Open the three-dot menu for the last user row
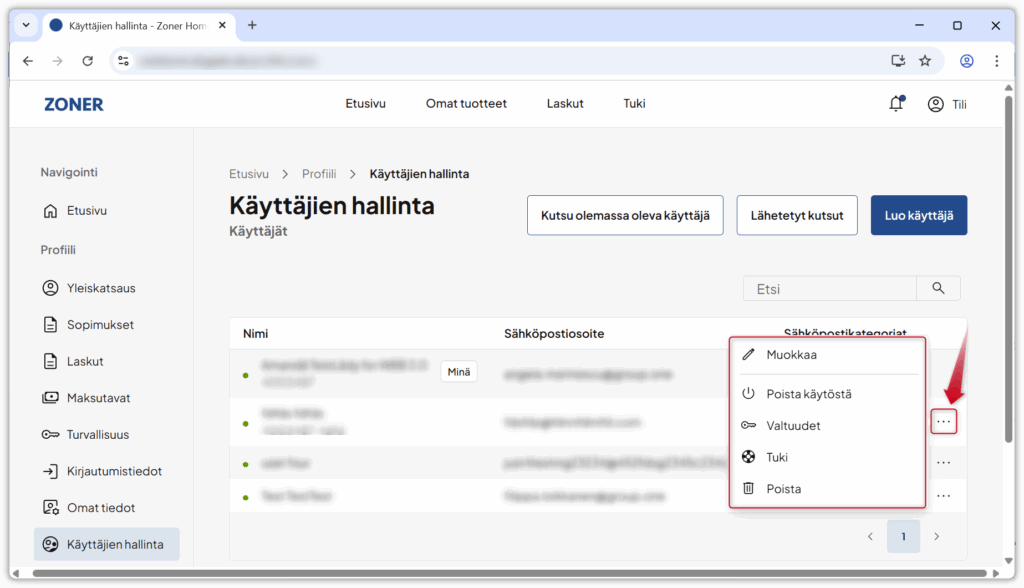This screenshot has width=1024, height=588. pos(943,496)
